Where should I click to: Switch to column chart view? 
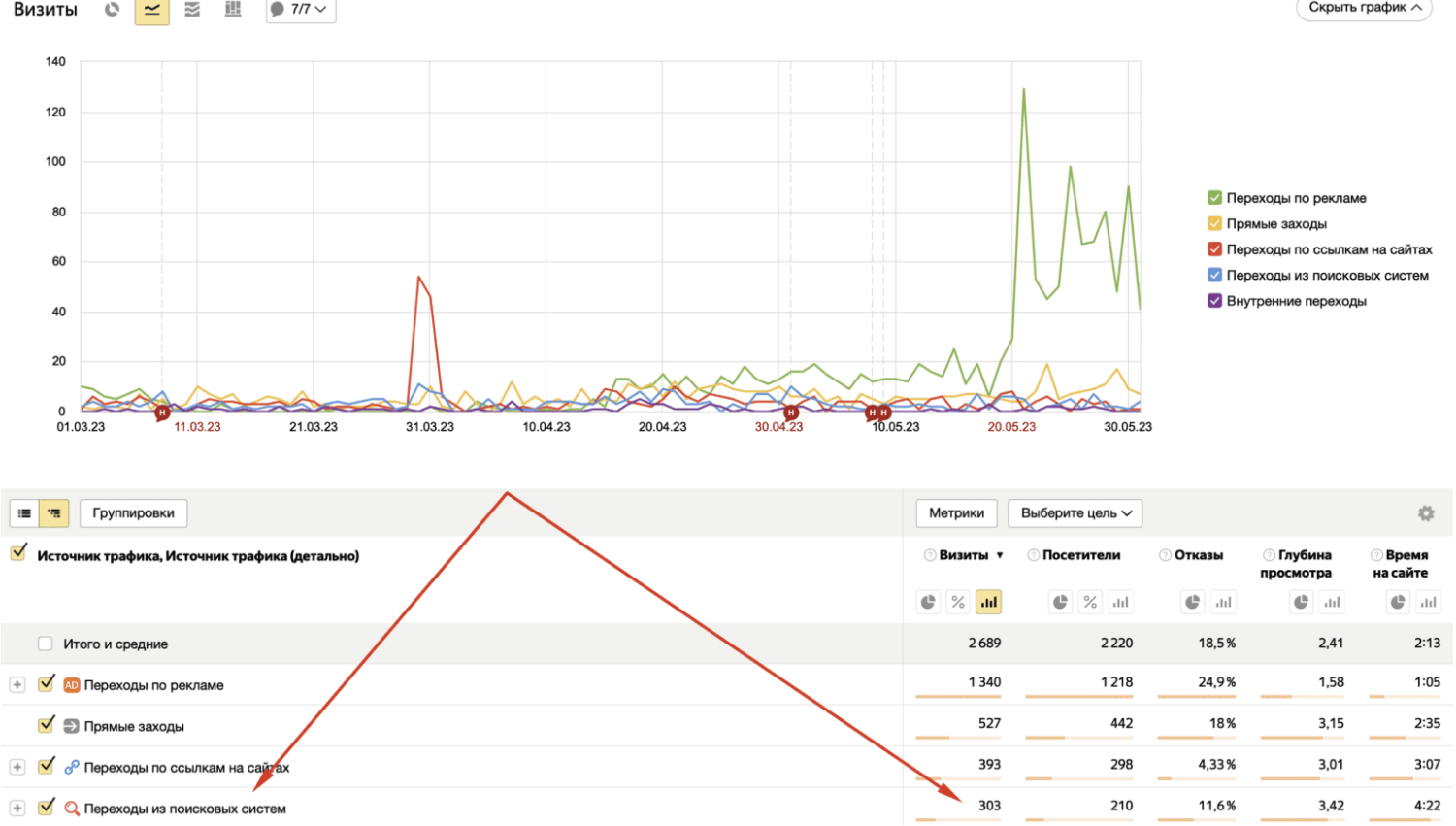[233, 10]
